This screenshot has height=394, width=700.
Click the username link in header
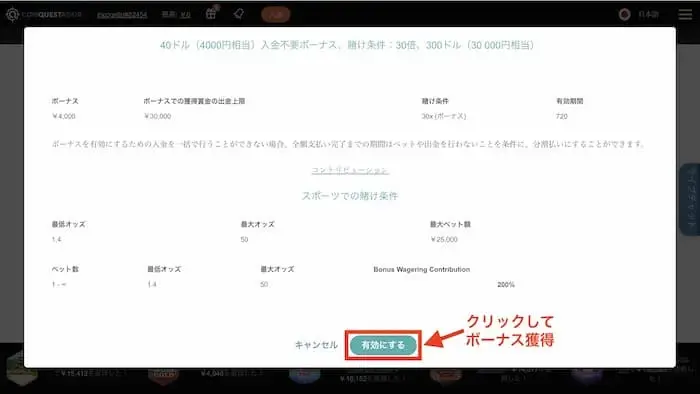tap(122, 15)
